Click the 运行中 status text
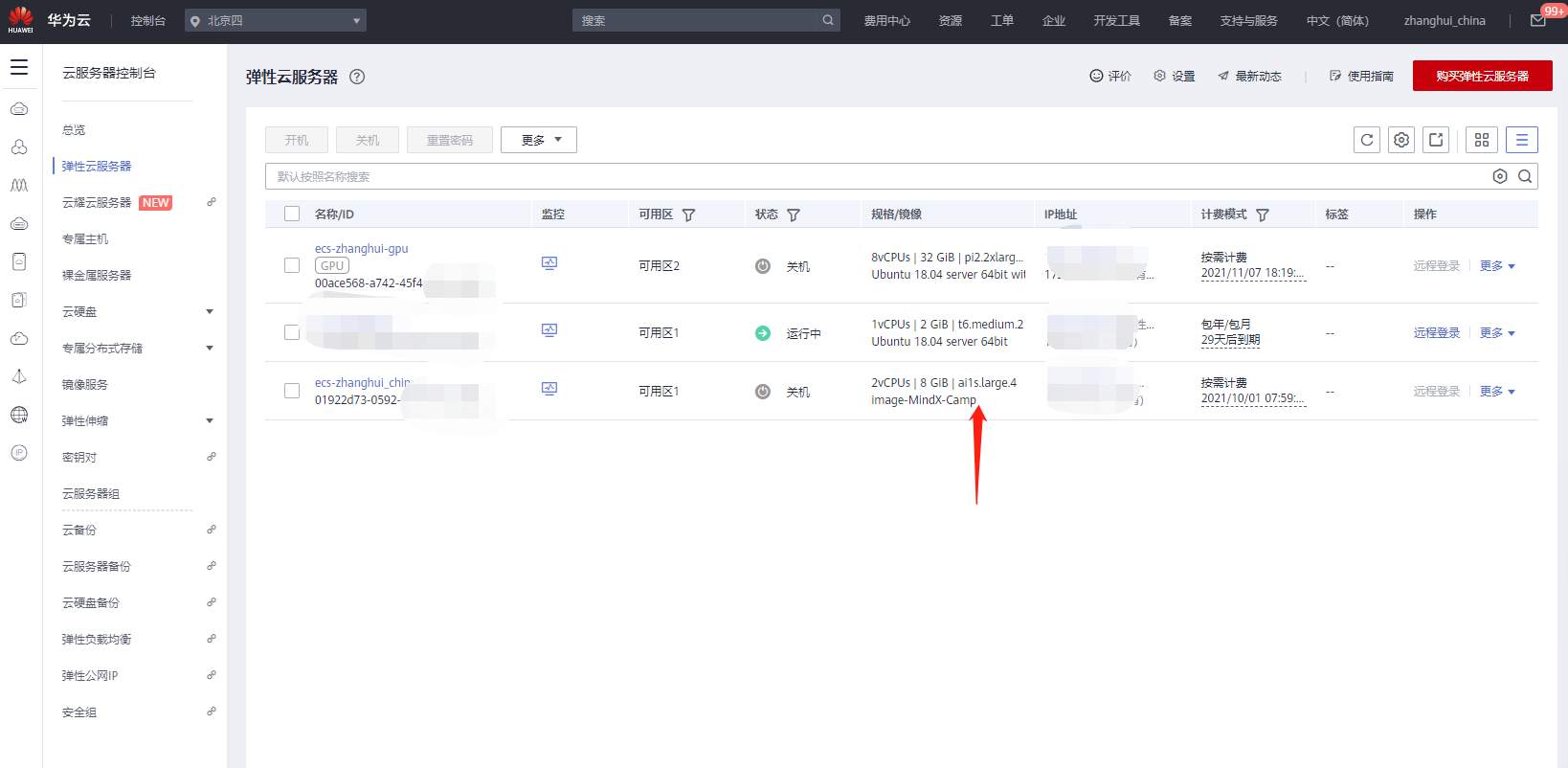Viewport: 1568px width, 768px height. 804,333
